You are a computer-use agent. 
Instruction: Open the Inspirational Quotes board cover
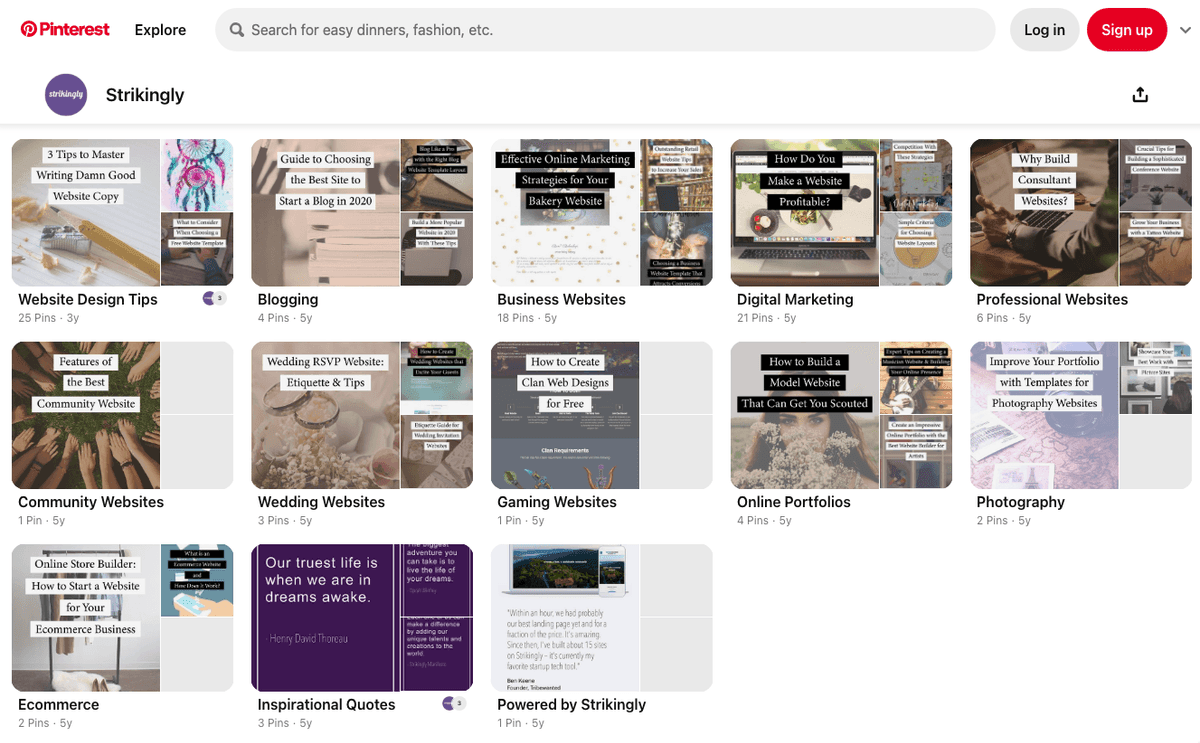362,618
